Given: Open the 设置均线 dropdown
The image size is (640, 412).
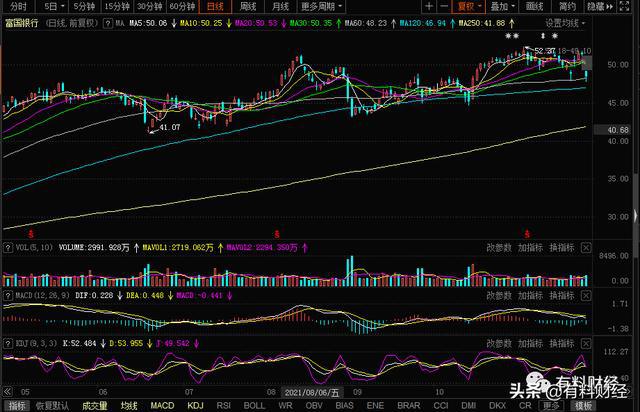Looking at the screenshot, I should pyautogui.click(x=565, y=23).
